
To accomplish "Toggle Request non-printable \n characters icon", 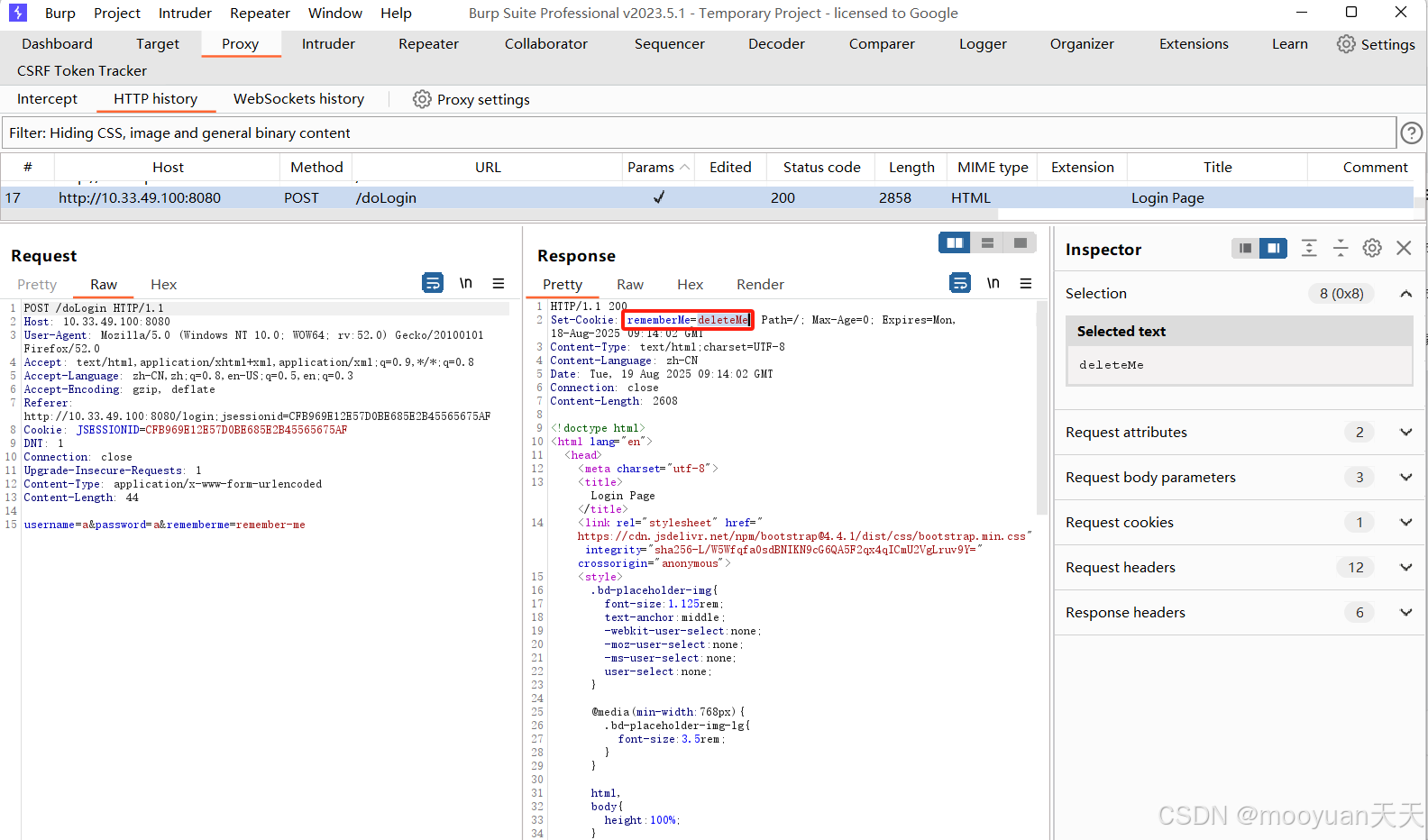I will [x=466, y=283].
